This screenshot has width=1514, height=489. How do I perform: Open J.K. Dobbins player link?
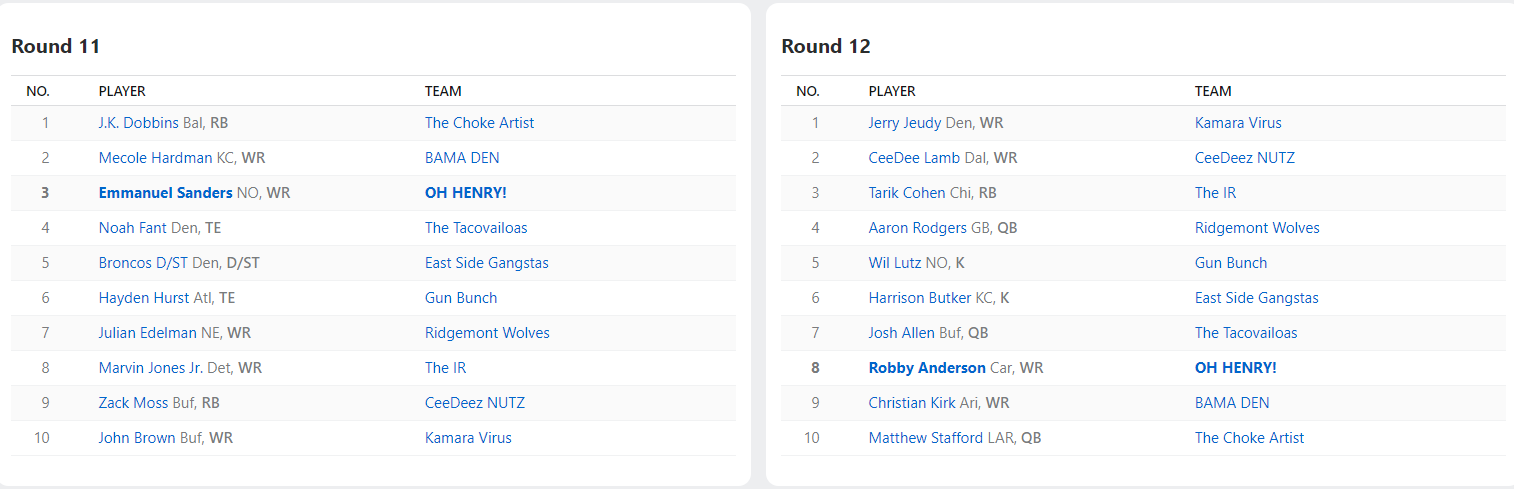(x=139, y=123)
